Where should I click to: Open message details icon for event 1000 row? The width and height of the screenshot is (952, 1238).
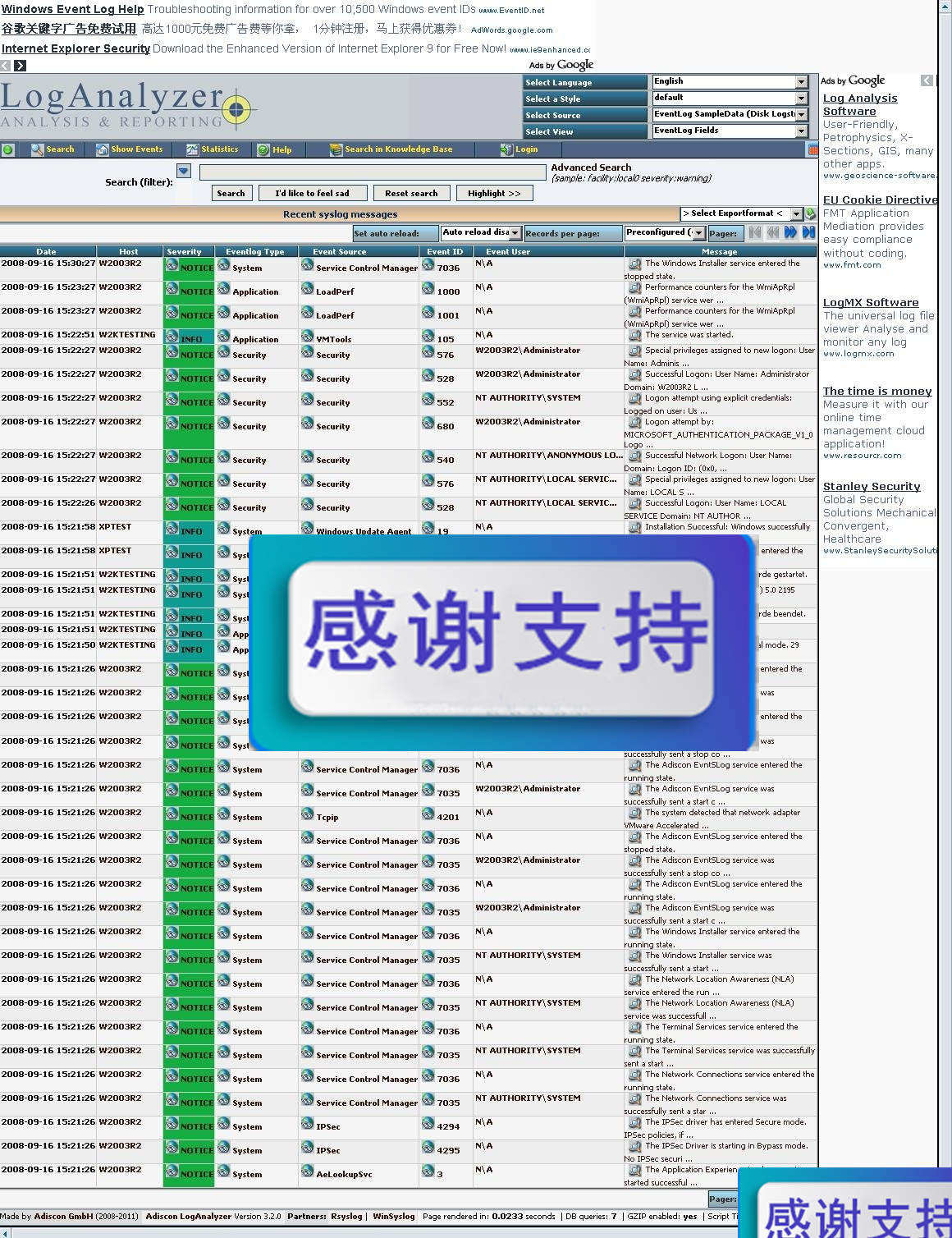(634, 288)
